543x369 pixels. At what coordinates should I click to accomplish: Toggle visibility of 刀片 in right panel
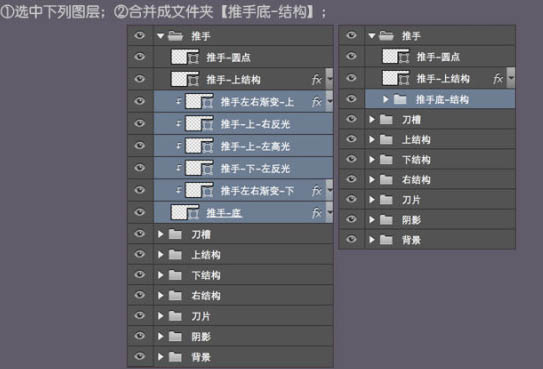pyautogui.click(x=351, y=199)
